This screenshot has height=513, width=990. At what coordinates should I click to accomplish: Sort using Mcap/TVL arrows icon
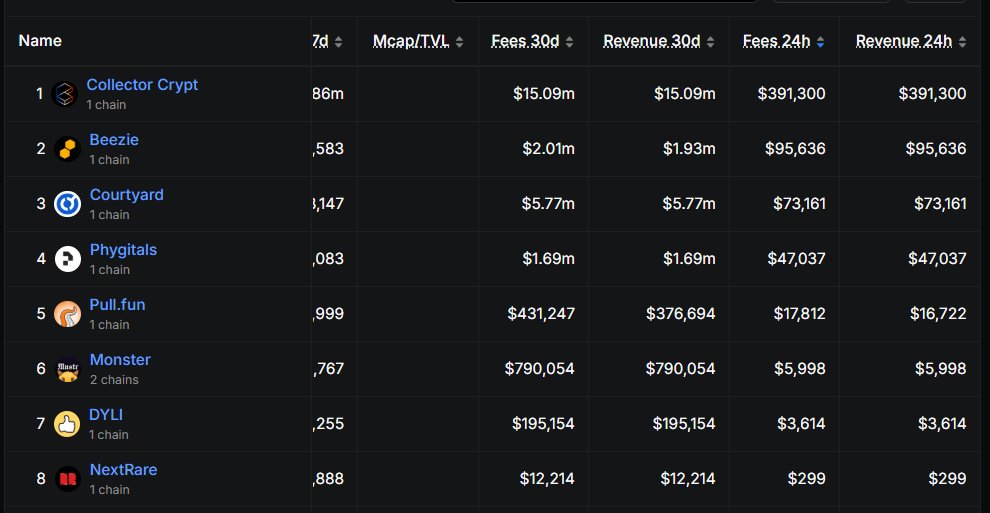(459, 42)
